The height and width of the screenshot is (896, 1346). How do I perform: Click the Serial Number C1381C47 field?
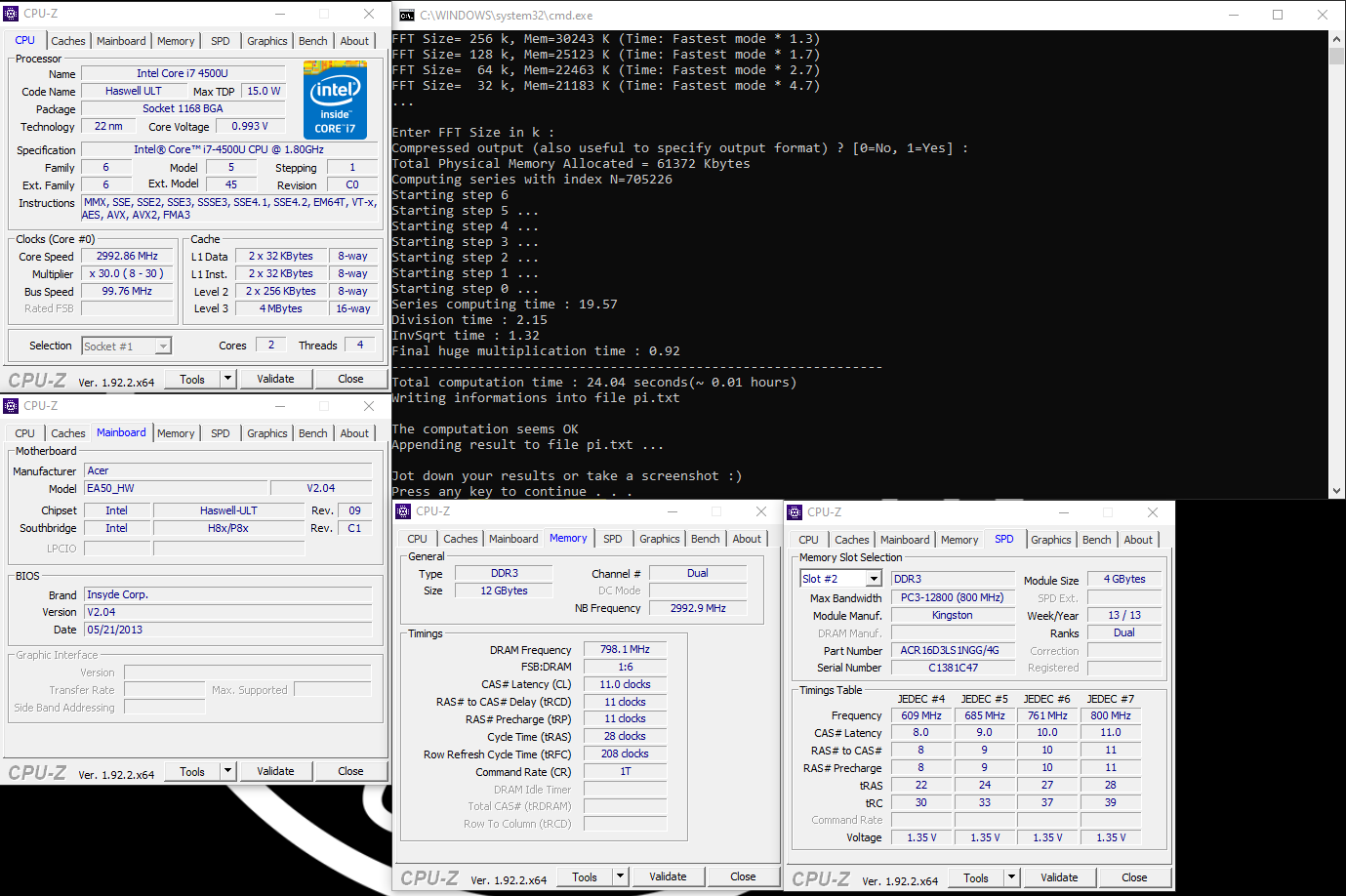(953, 668)
